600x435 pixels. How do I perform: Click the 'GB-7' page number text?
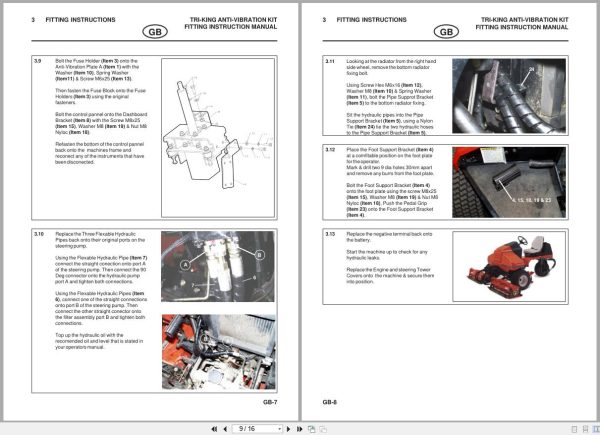pos(270,402)
